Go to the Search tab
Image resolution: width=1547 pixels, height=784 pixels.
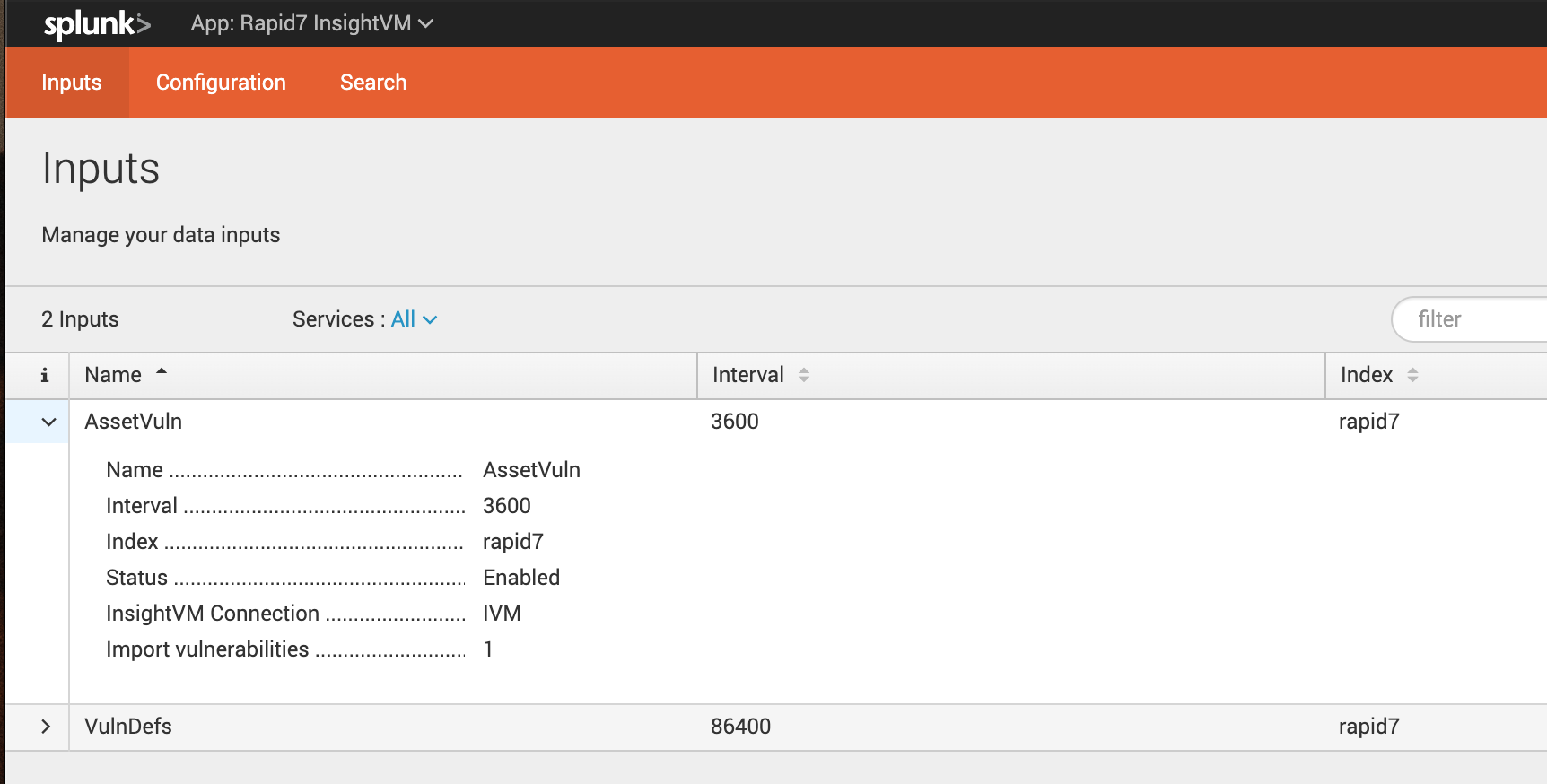373,83
